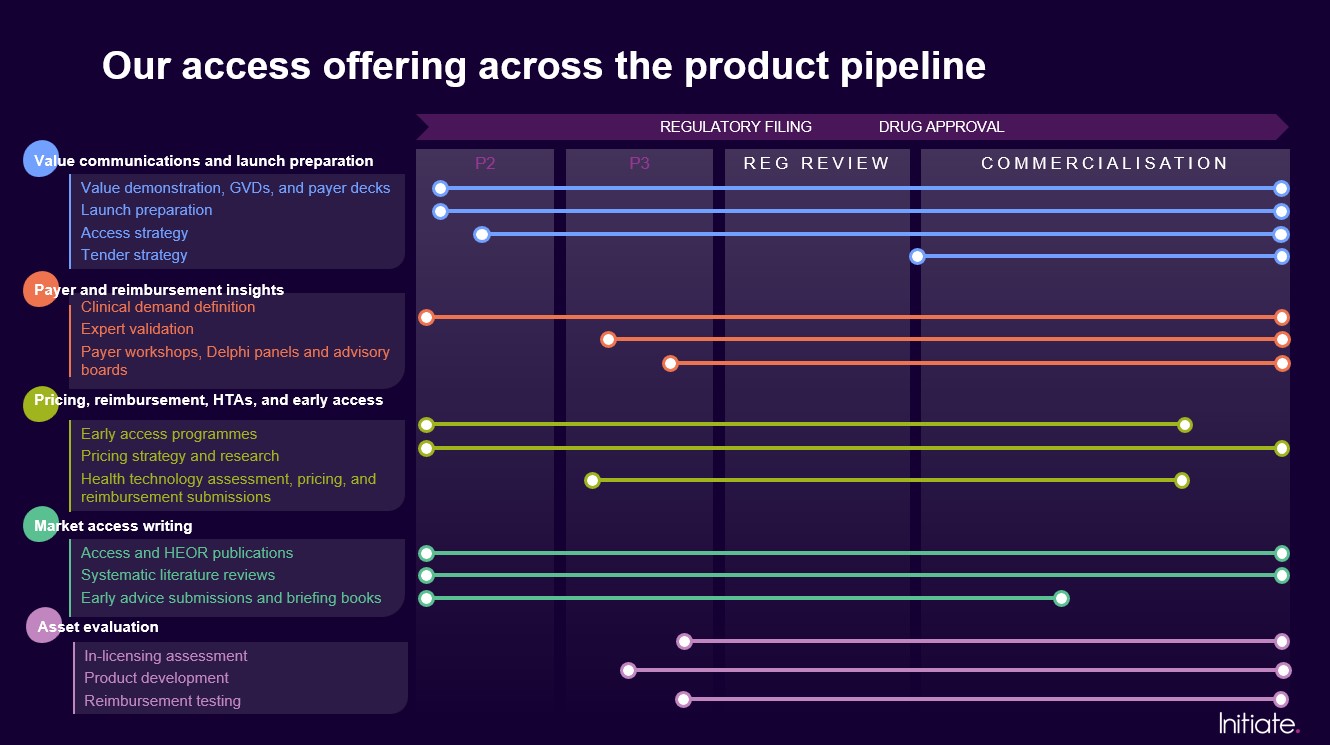Click the orange Payer and reimbursement insights circle

(40, 289)
